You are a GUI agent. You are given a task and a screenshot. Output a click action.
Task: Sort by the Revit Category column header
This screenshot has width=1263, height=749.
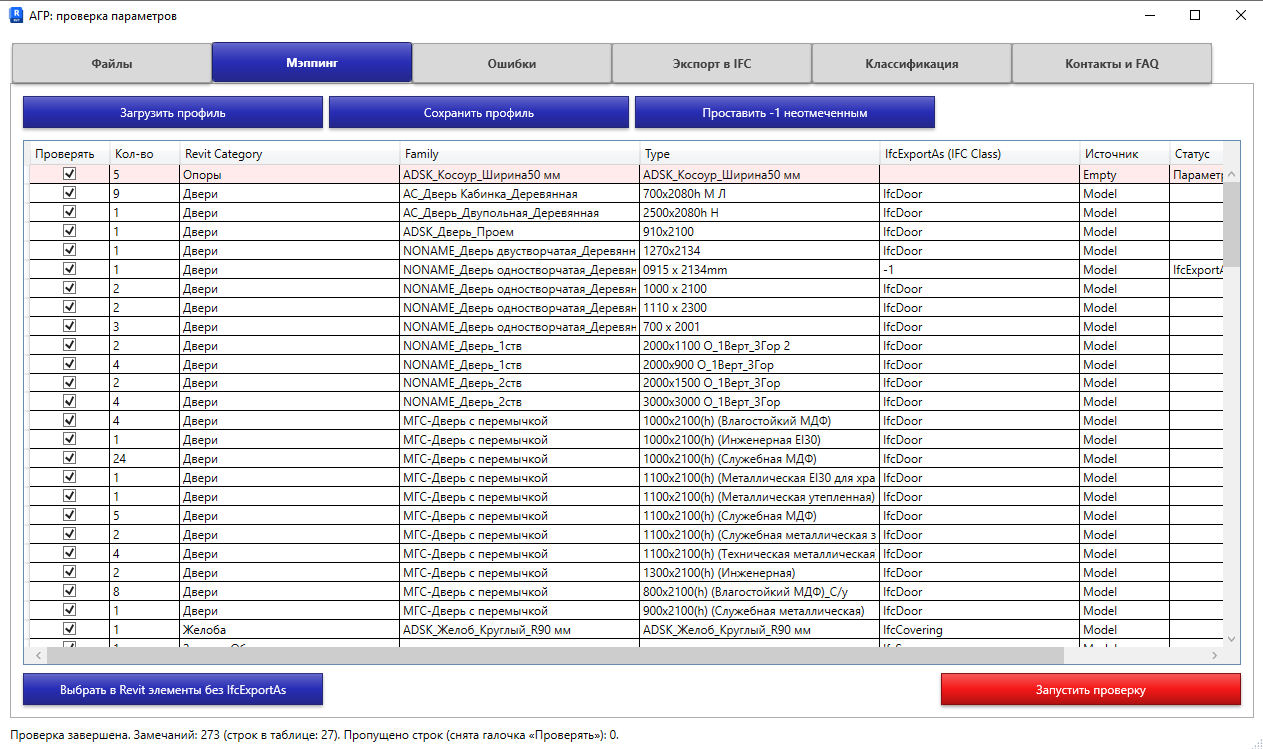tap(289, 154)
